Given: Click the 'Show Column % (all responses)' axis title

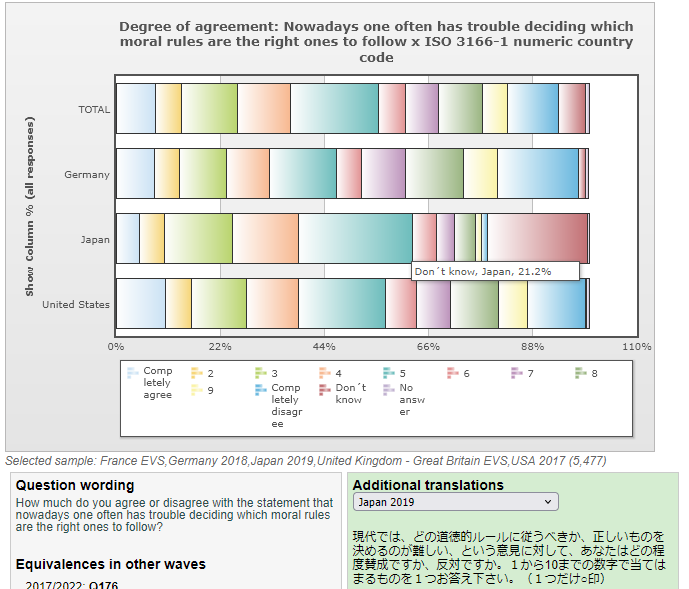Looking at the screenshot, I should point(29,206).
